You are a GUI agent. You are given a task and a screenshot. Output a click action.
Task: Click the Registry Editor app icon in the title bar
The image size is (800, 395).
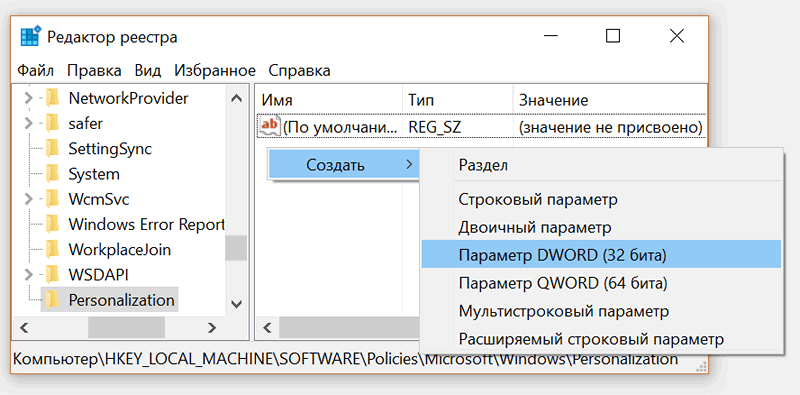(x=30, y=37)
